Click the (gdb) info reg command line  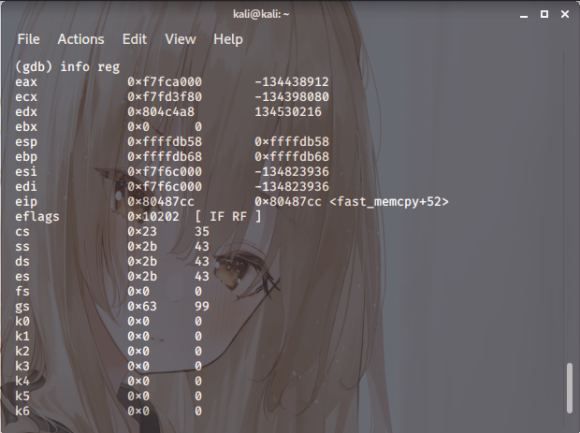tap(67, 67)
